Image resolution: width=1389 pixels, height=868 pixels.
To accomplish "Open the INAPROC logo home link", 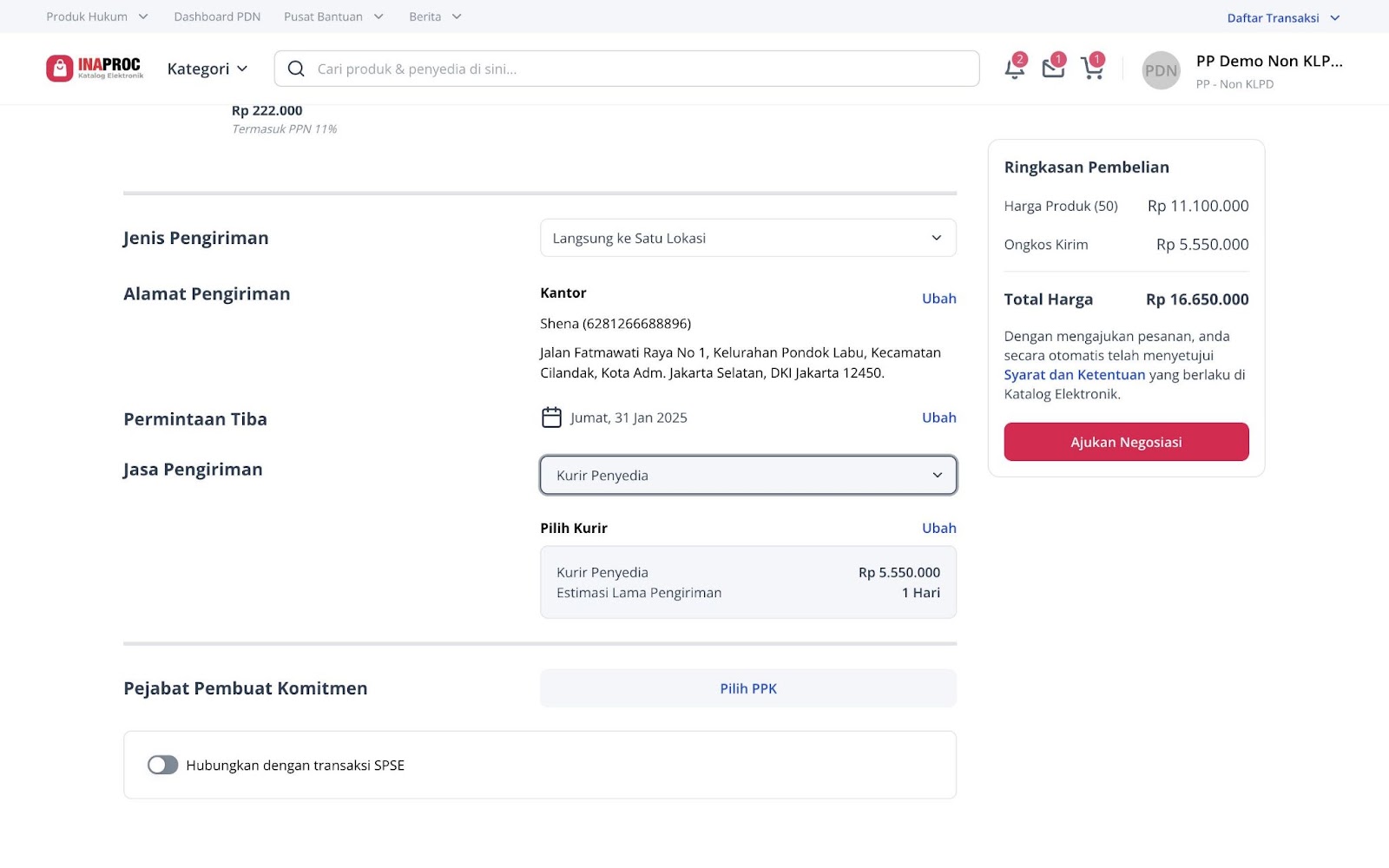I will [x=95, y=68].
